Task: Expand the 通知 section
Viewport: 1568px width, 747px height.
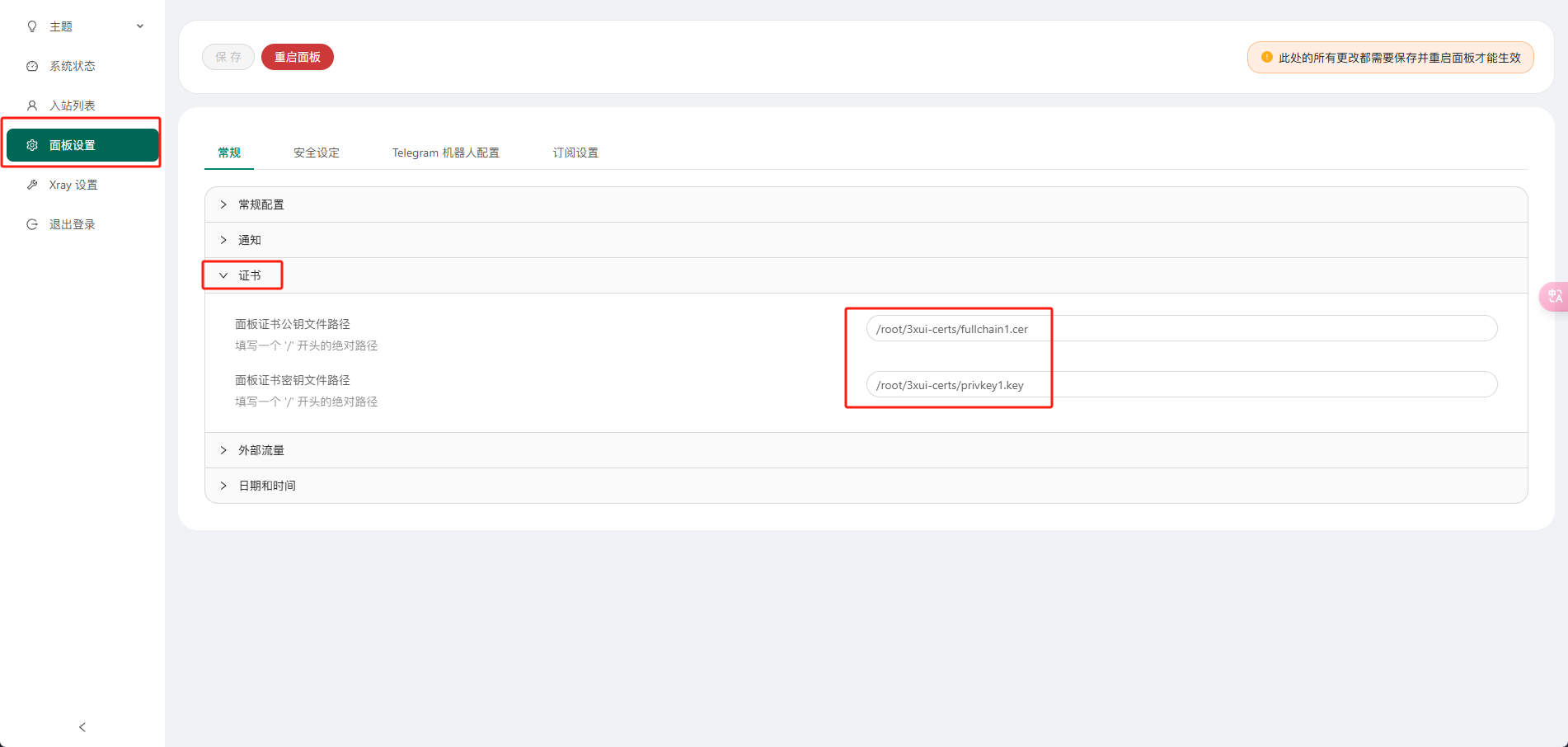Action: click(249, 240)
